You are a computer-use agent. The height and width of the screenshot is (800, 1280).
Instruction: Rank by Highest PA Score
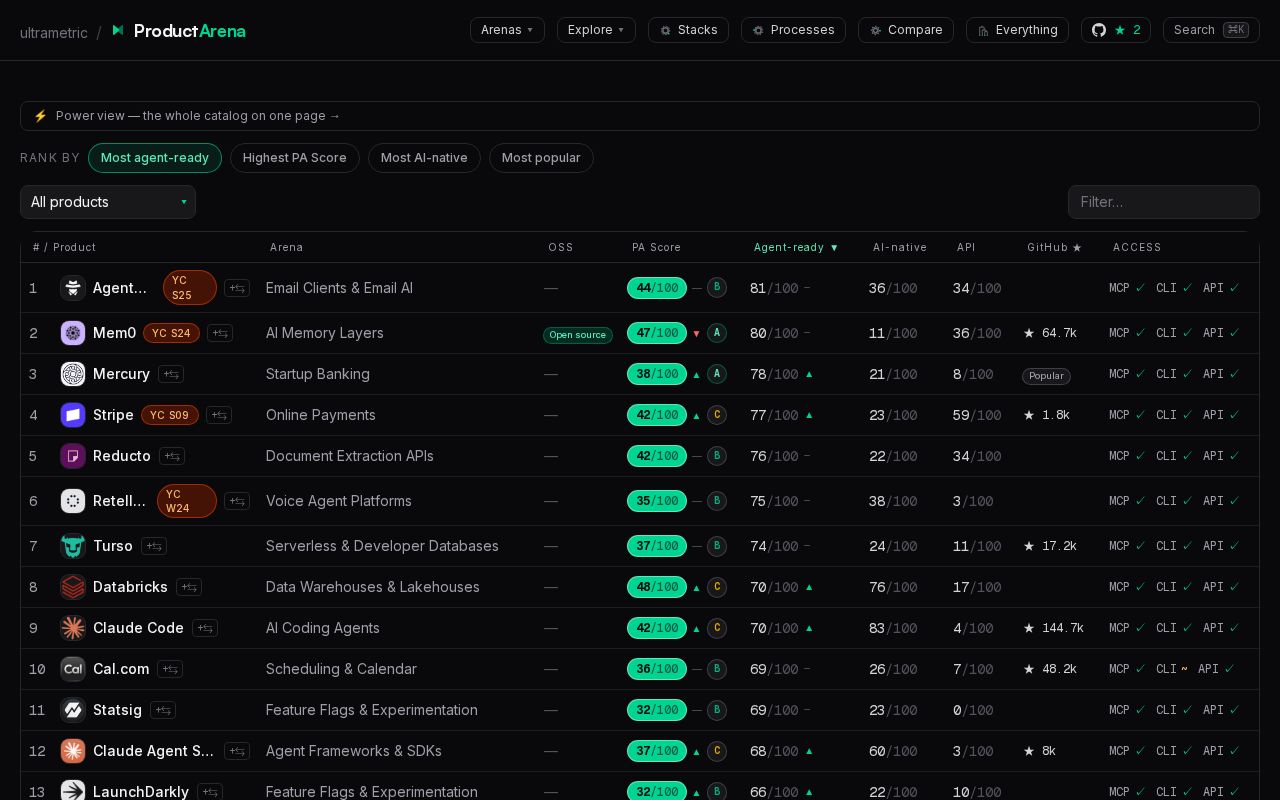tap(295, 158)
